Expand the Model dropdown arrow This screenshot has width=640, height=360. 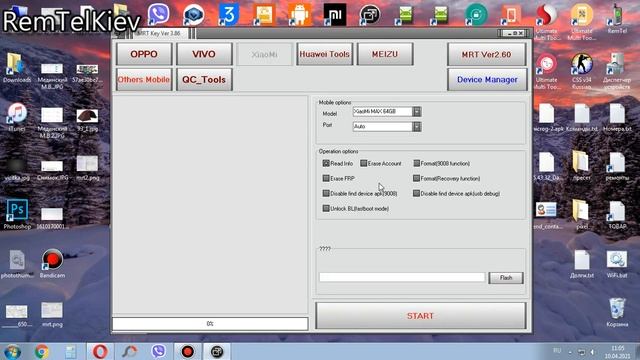coord(416,111)
